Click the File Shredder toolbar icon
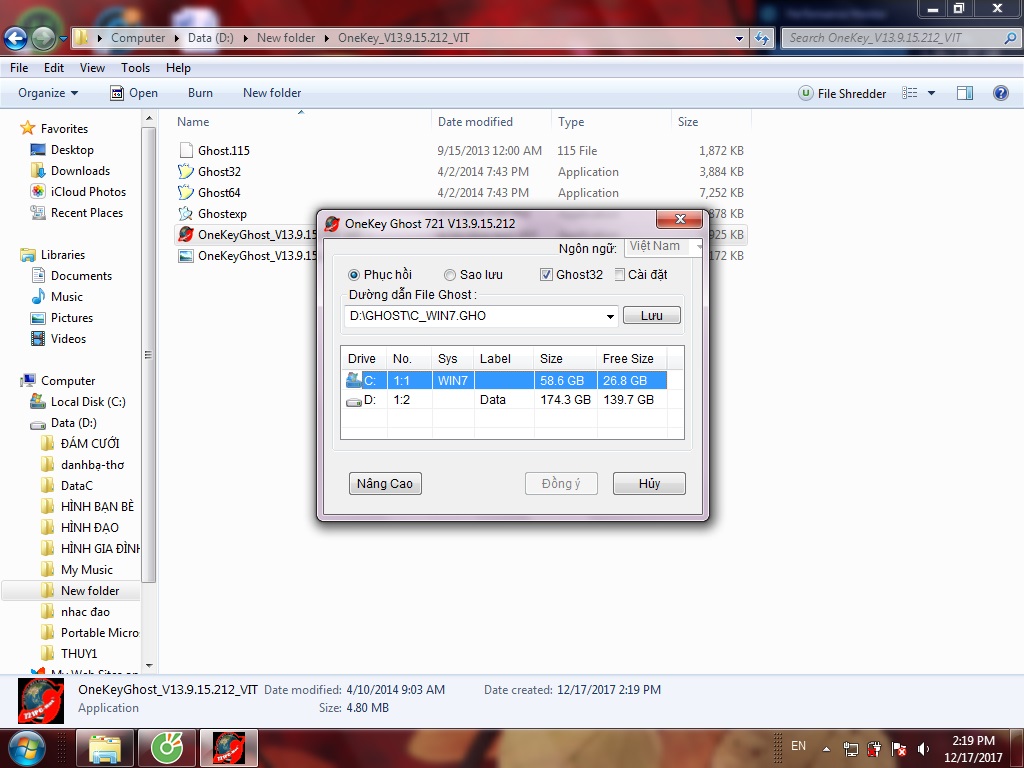This screenshot has width=1024, height=768. point(806,93)
